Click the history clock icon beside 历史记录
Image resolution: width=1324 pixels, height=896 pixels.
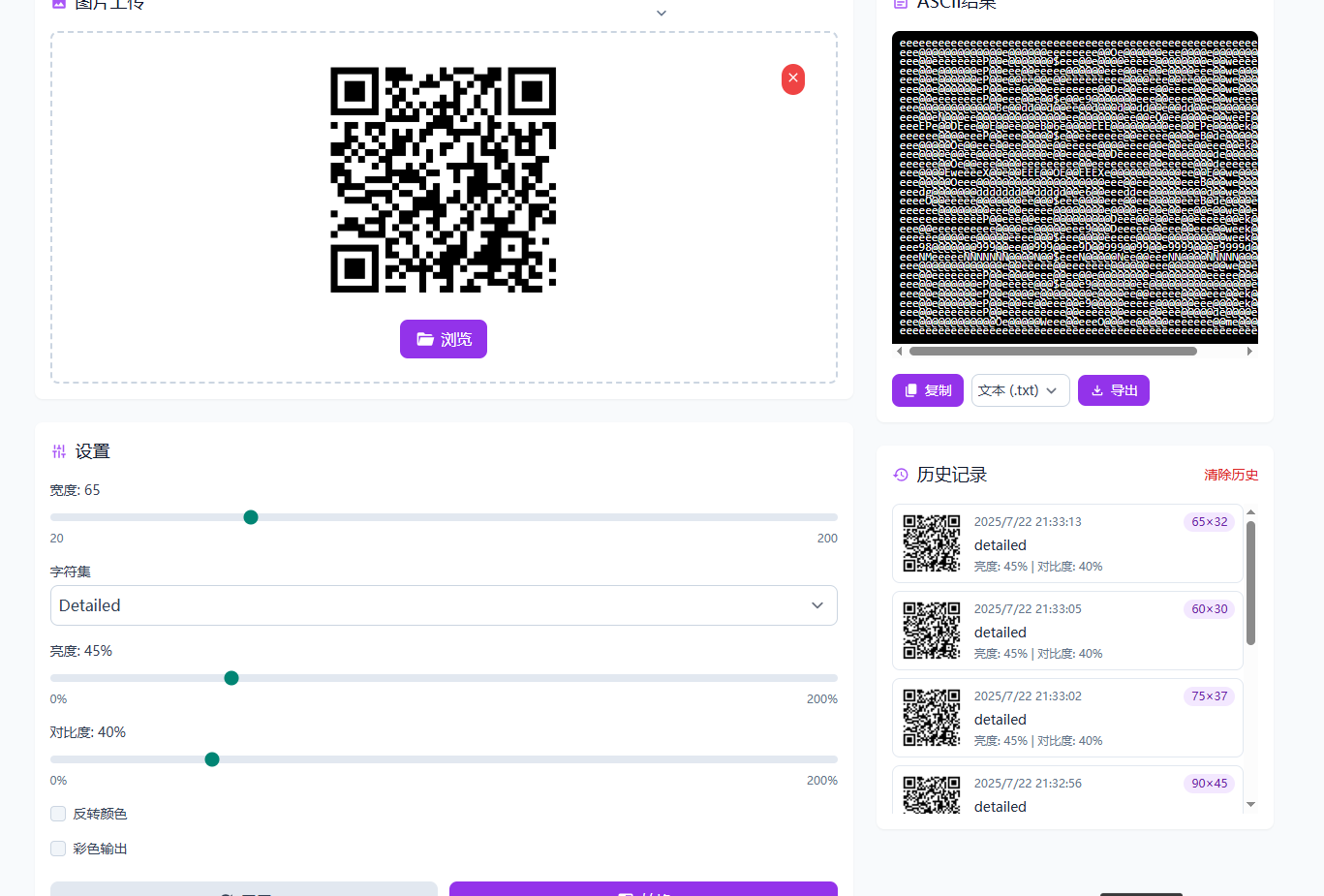(x=901, y=475)
